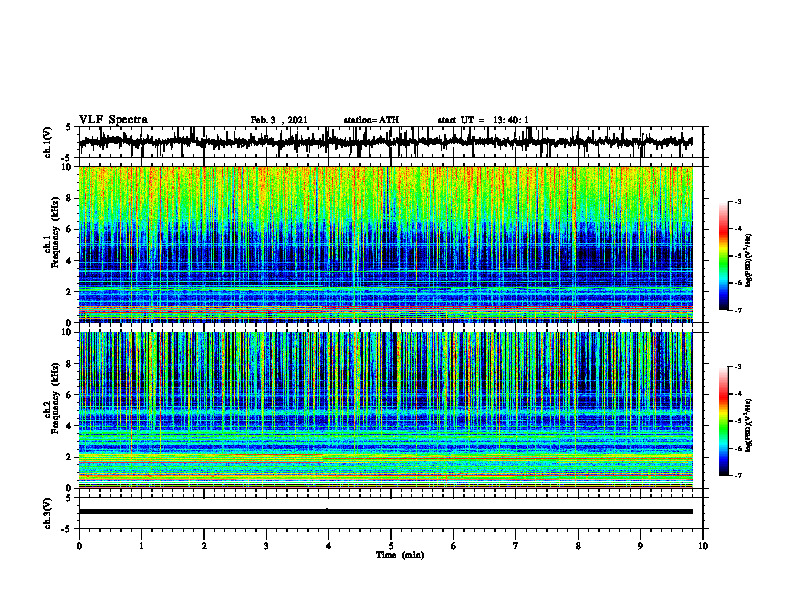
Task: Click time axis tick label "8"
Action: (x=578, y=546)
